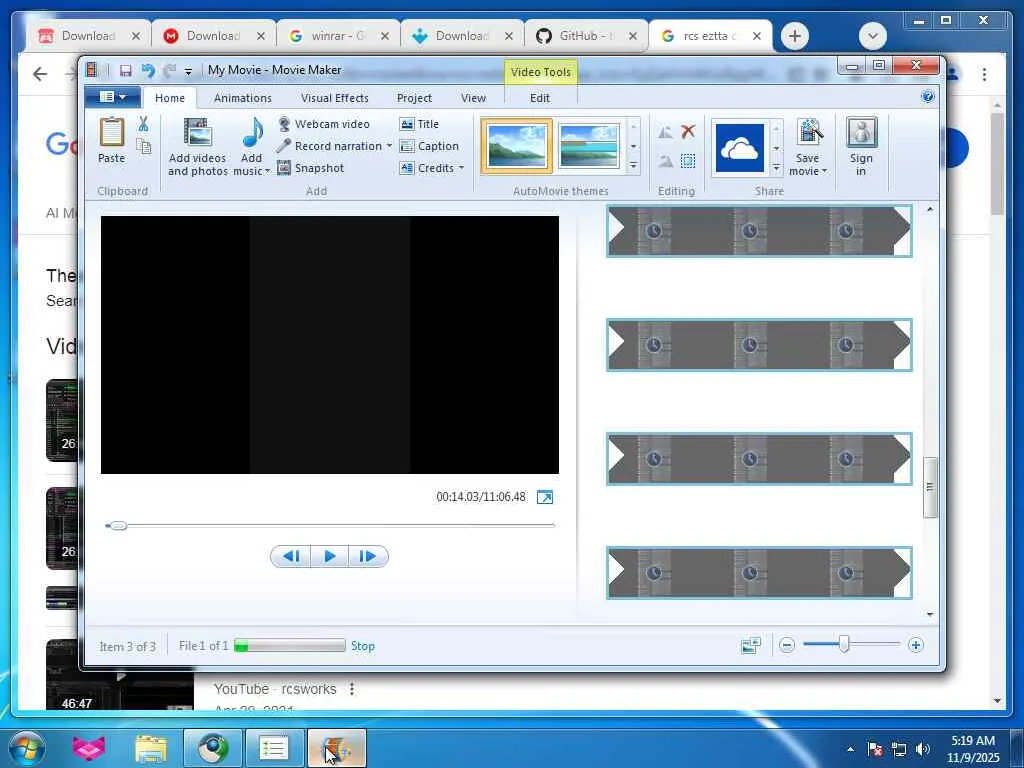
Task: Click volume speaker in system tray
Action: (x=923, y=749)
